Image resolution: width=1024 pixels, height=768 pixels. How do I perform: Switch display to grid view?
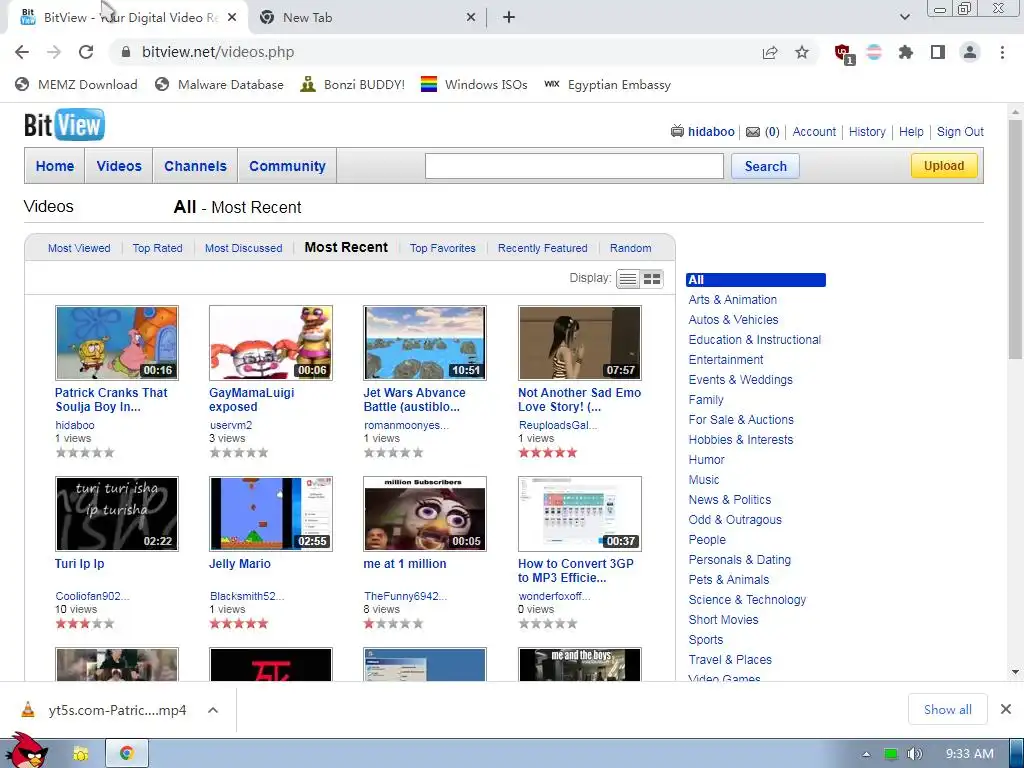[652, 279]
